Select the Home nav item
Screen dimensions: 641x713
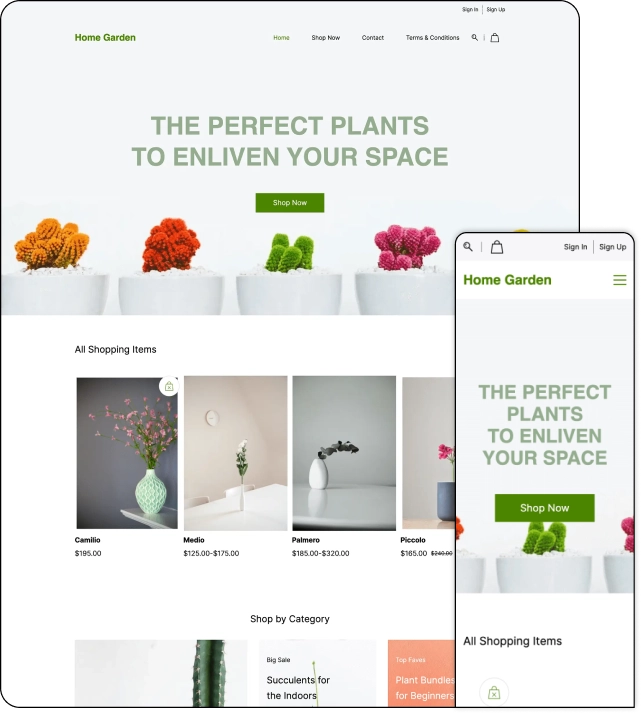click(281, 38)
